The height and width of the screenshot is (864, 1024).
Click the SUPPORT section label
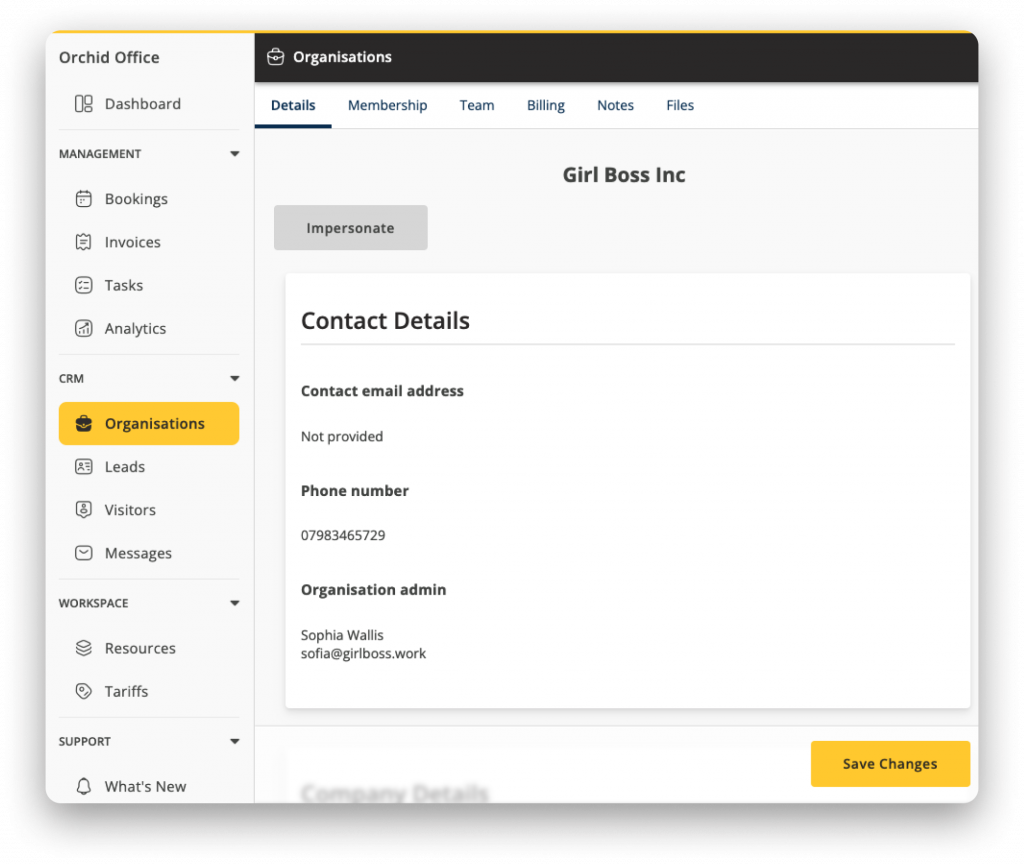tap(84, 742)
